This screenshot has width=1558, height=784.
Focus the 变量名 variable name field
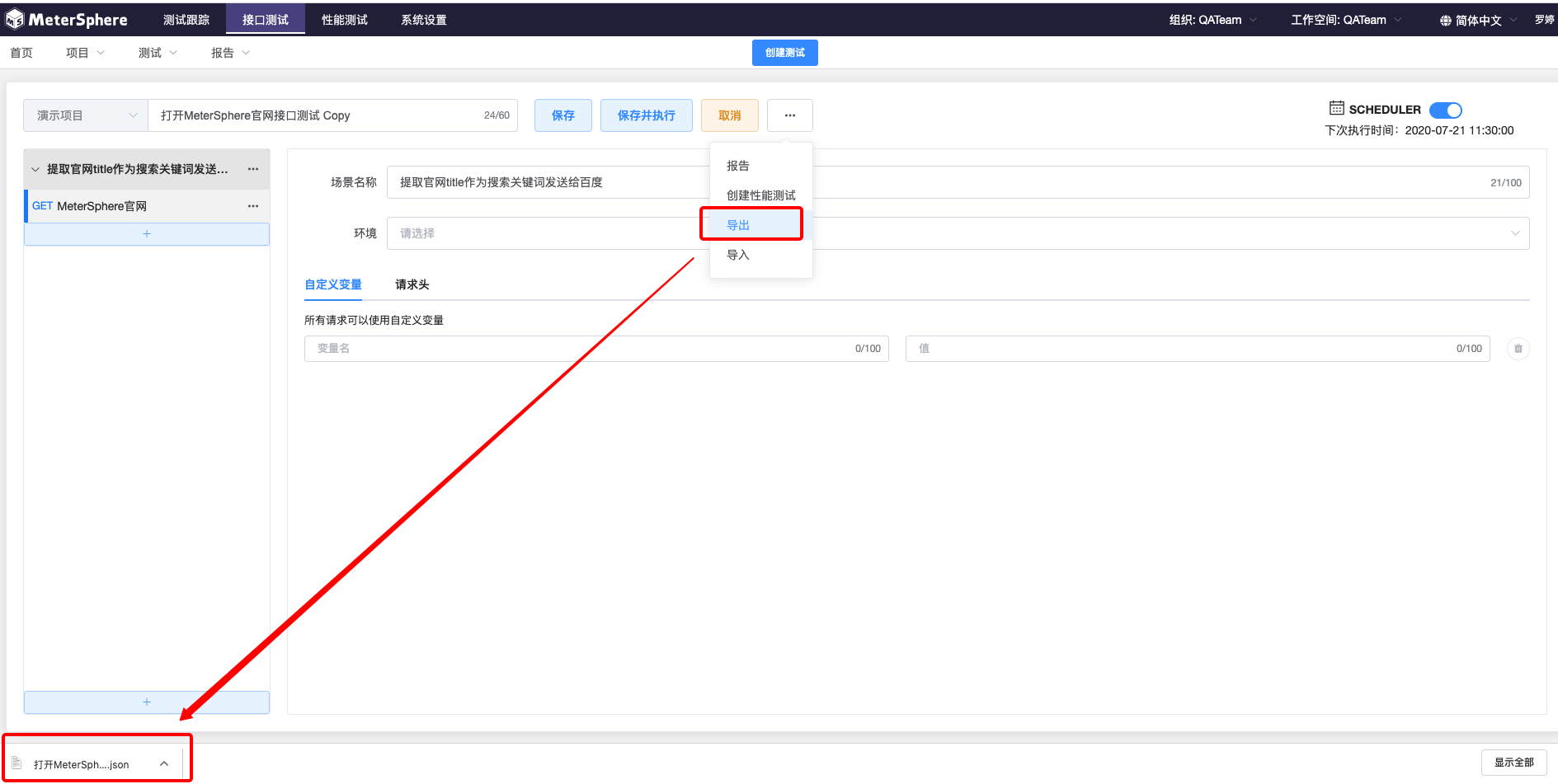tap(596, 349)
